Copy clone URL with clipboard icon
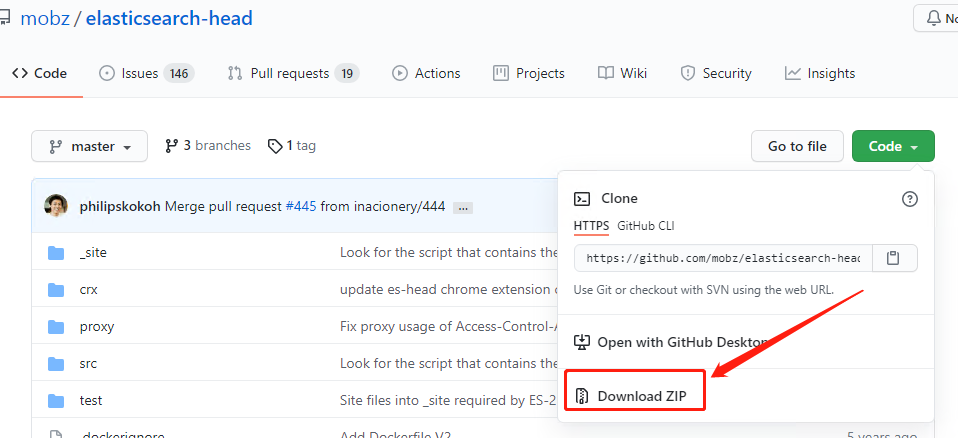Image resolution: width=958 pixels, height=438 pixels. (x=894, y=258)
